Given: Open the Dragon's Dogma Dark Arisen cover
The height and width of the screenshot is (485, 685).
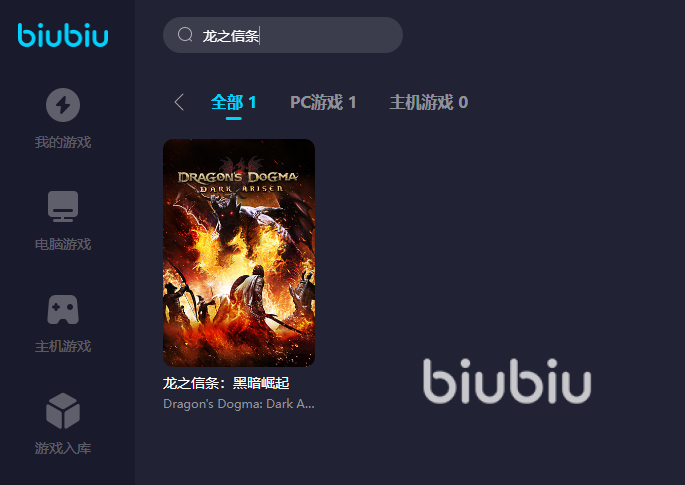Looking at the screenshot, I should pyautogui.click(x=239, y=253).
